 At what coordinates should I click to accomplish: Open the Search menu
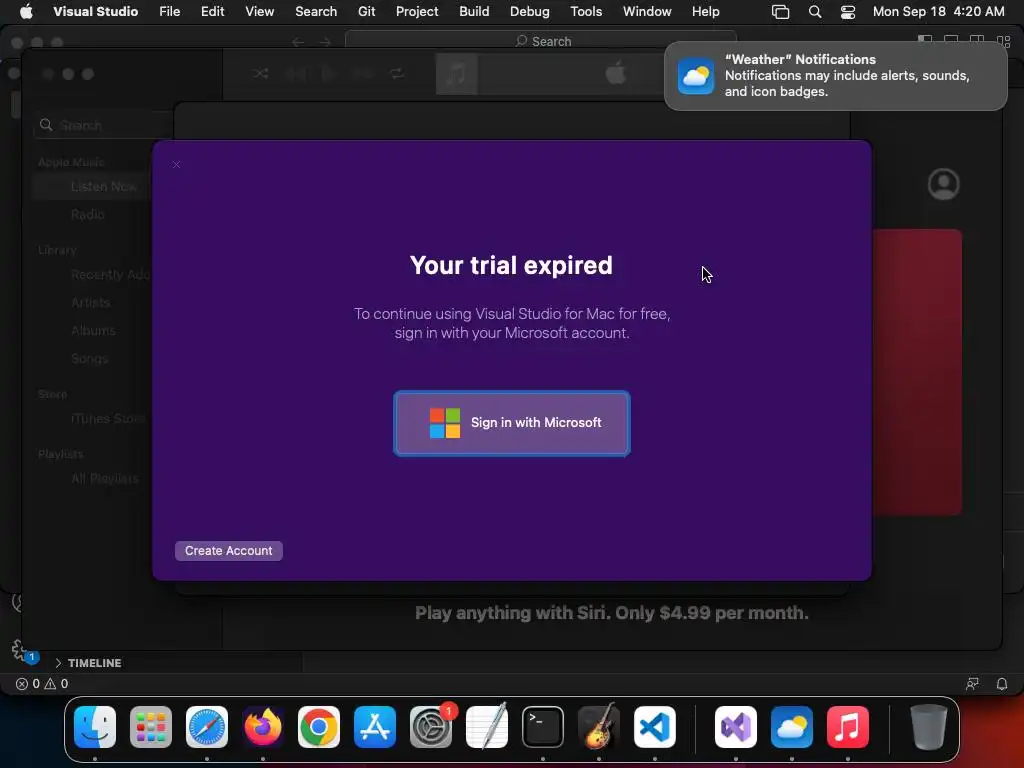[316, 11]
